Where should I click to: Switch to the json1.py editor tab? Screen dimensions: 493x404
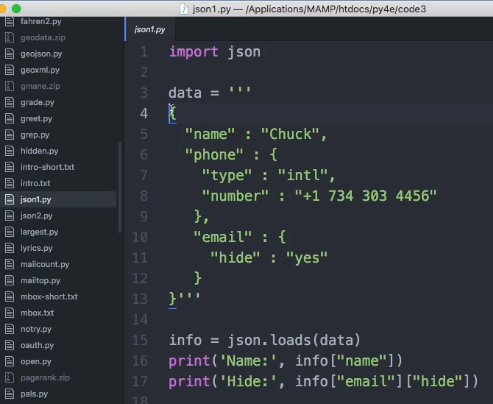[150, 29]
